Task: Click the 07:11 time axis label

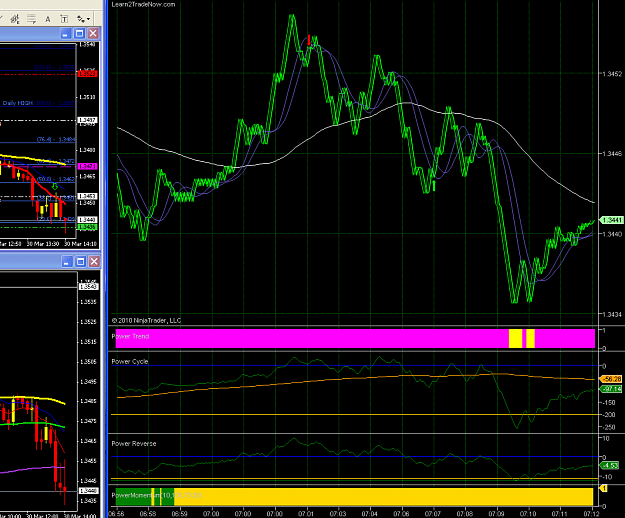Action: [x=560, y=514]
